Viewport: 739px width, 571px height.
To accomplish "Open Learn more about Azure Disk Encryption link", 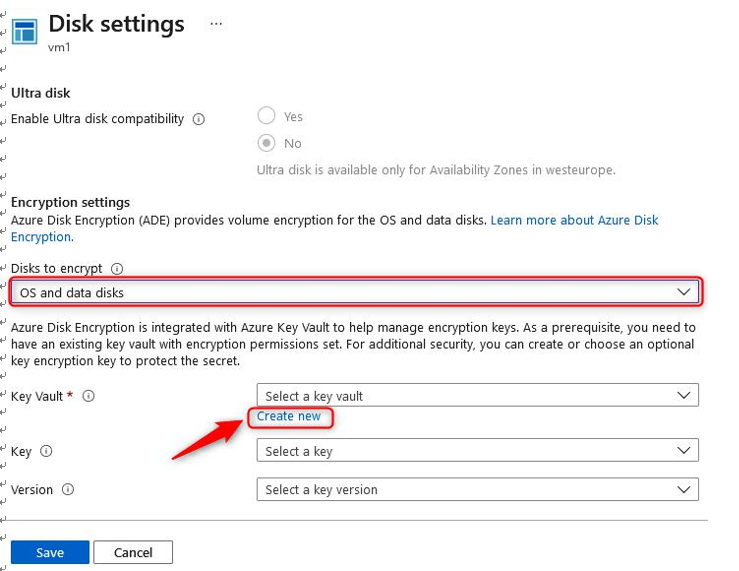I will point(334,228).
